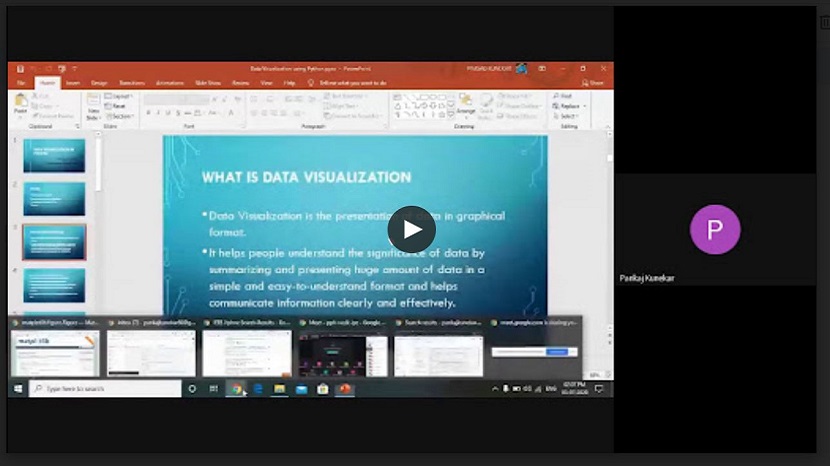Click the Shape Effects command

click(517, 115)
